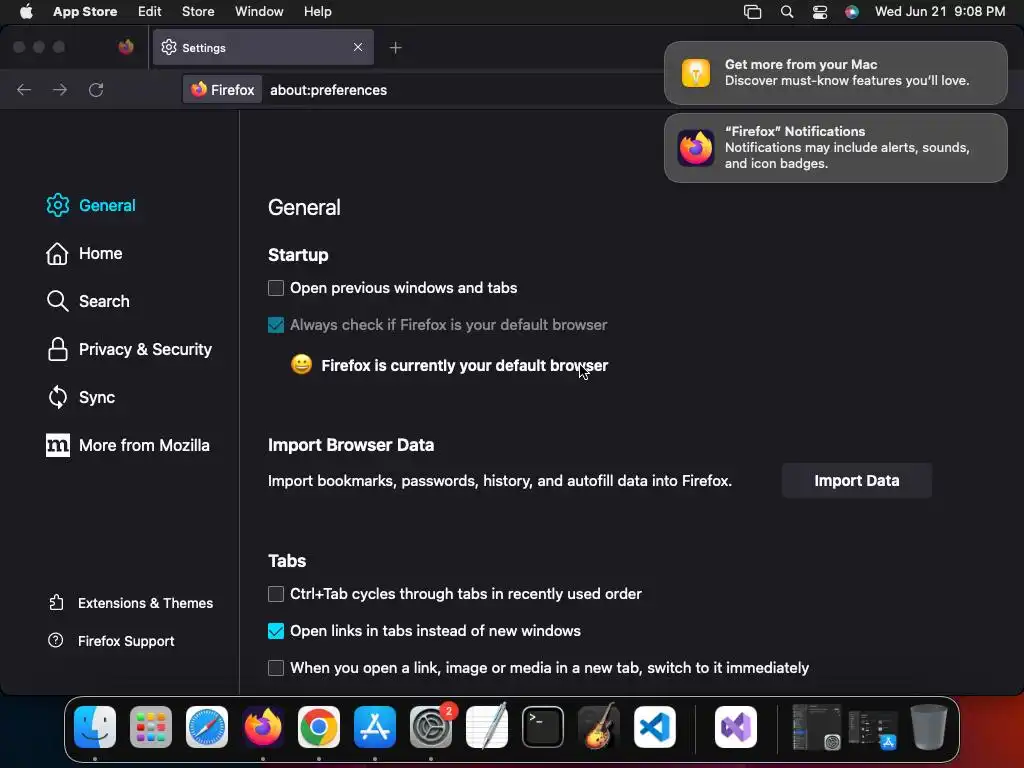1024x768 pixels.
Task: Open the Store menu
Action: click(x=198, y=11)
